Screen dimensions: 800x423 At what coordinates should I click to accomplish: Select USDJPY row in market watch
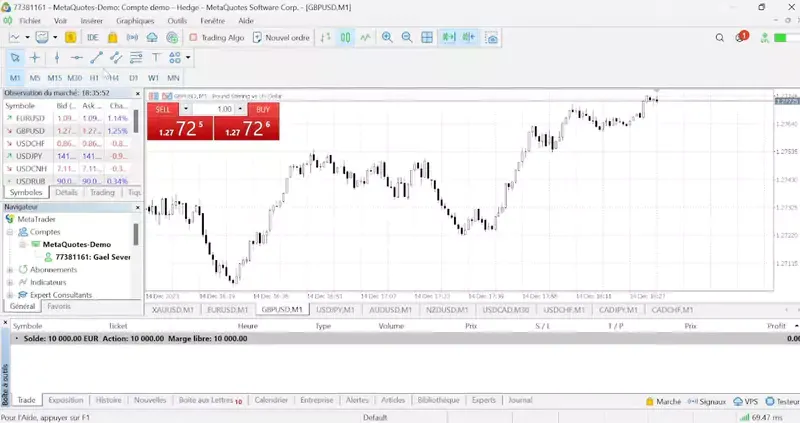tap(67, 156)
